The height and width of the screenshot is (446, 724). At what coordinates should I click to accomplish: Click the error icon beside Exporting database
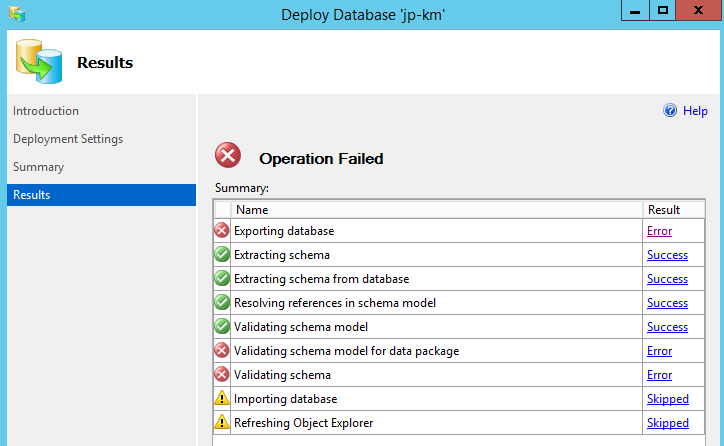tap(222, 231)
